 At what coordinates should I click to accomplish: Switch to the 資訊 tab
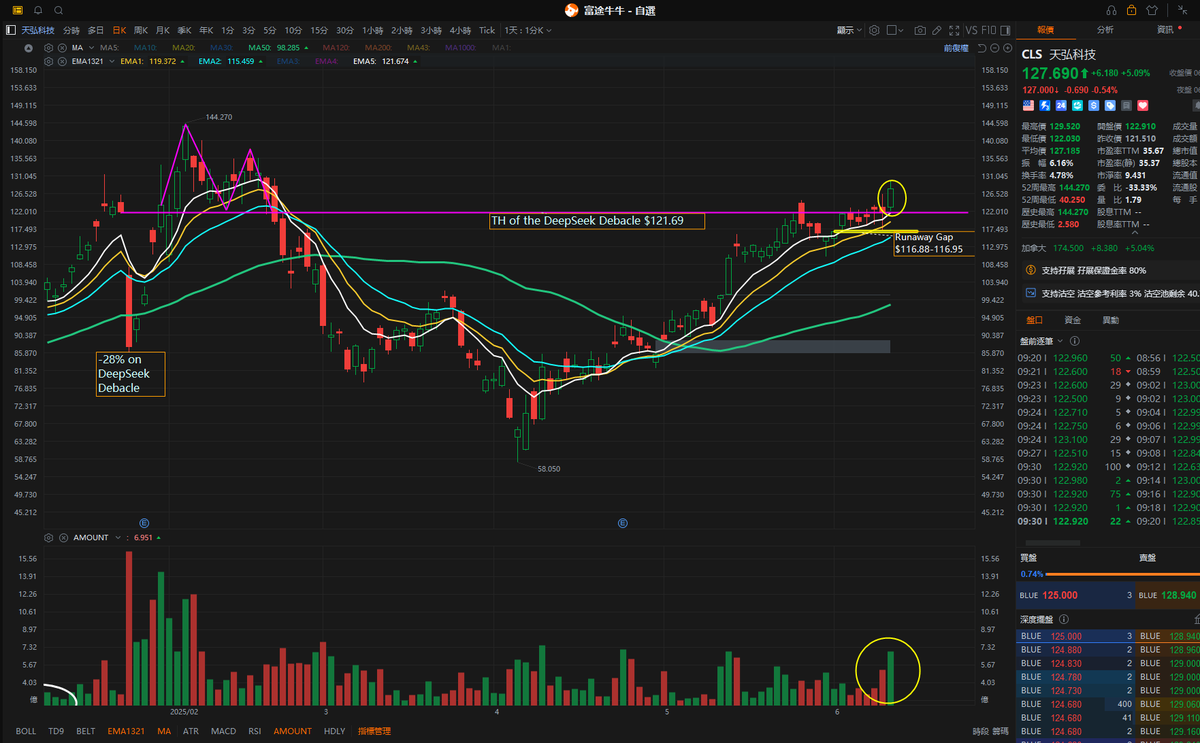(1164, 30)
